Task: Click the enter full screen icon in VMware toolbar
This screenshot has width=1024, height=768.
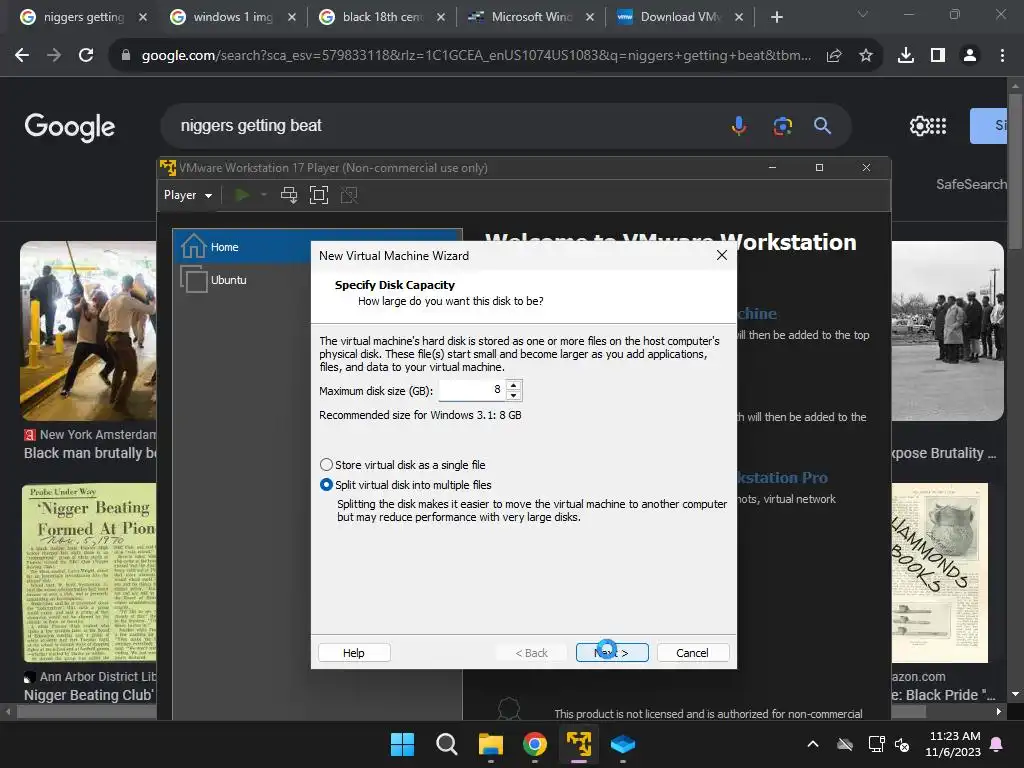Action: click(319, 195)
